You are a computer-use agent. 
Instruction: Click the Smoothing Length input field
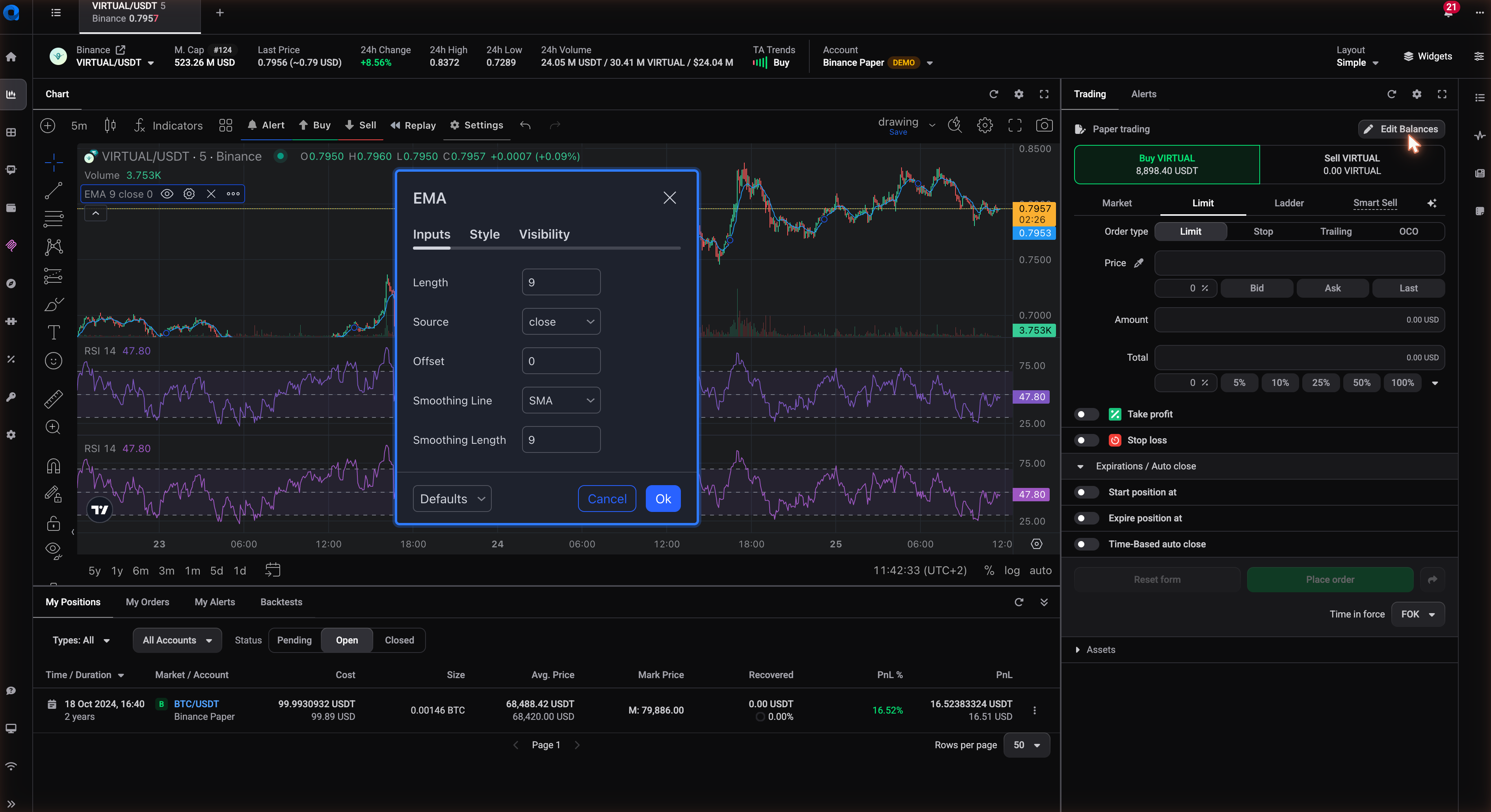pyautogui.click(x=561, y=439)
